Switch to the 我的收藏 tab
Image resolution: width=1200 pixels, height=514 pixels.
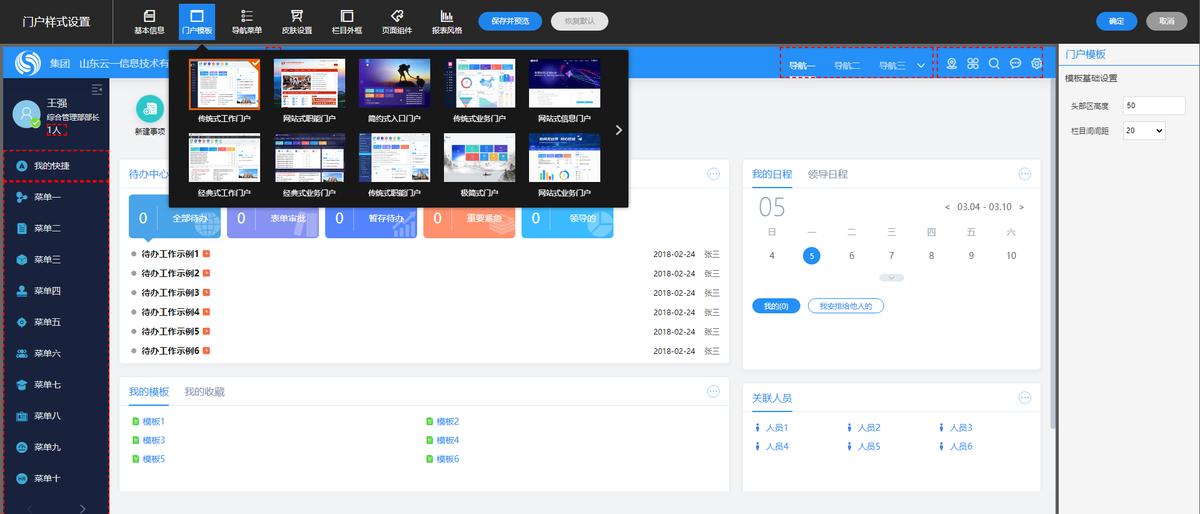pos(204,392)
